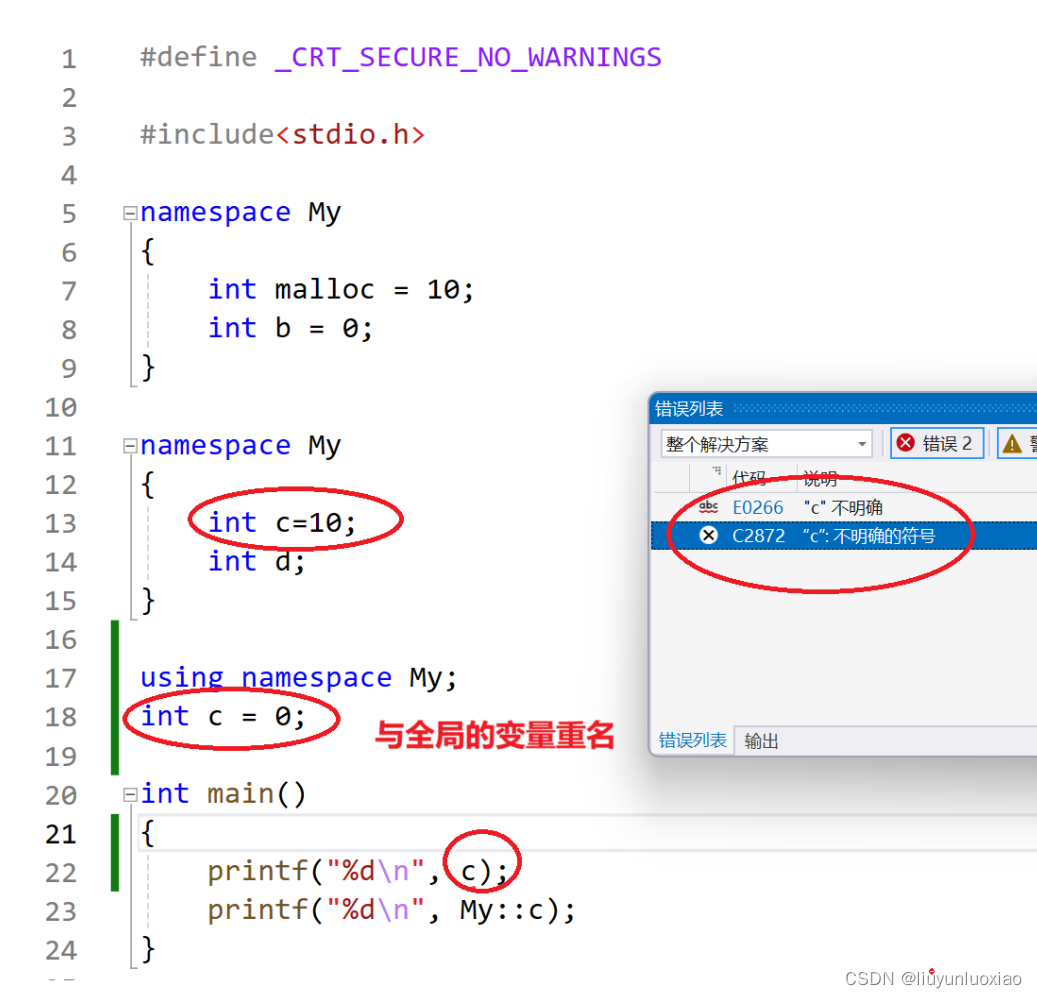Sort by the 代码 column header
This screenshot has width=1037, height=998.
tap(749, 478)
